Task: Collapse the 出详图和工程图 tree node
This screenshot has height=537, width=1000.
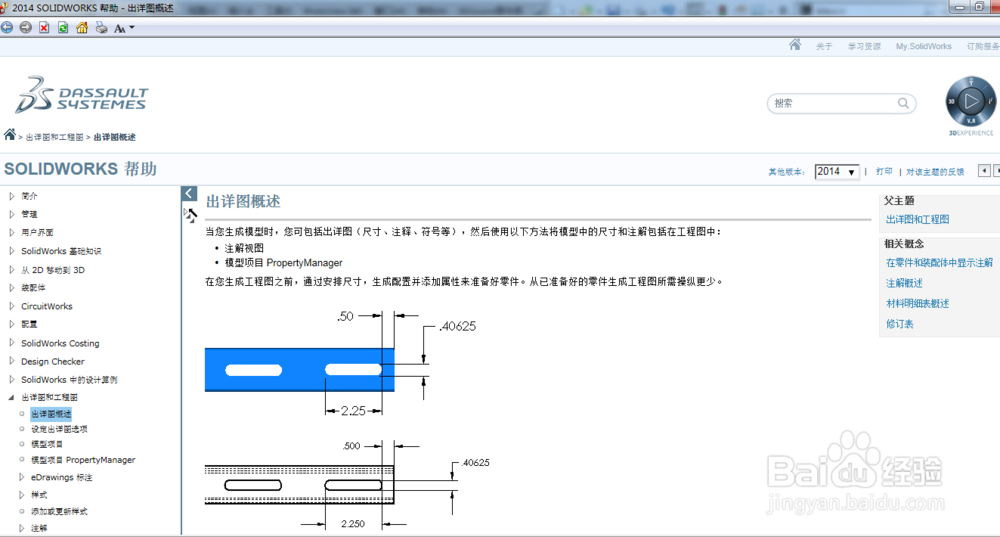Action: (11, 397)
